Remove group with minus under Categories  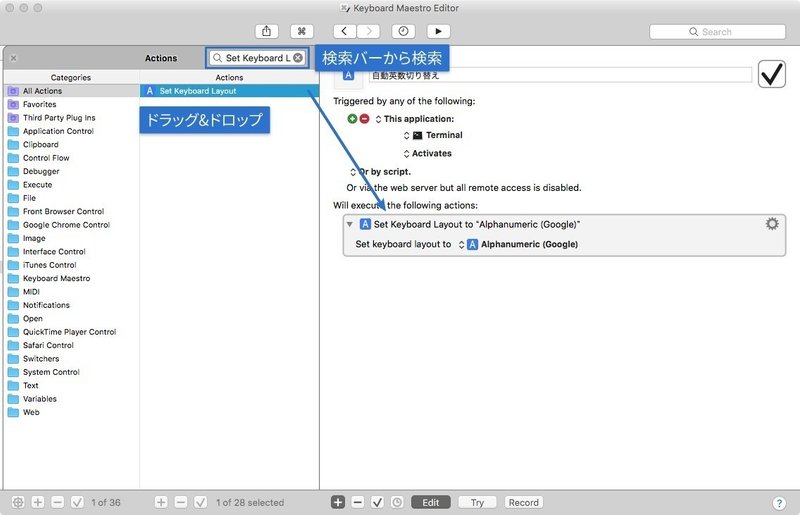point(58,502)
